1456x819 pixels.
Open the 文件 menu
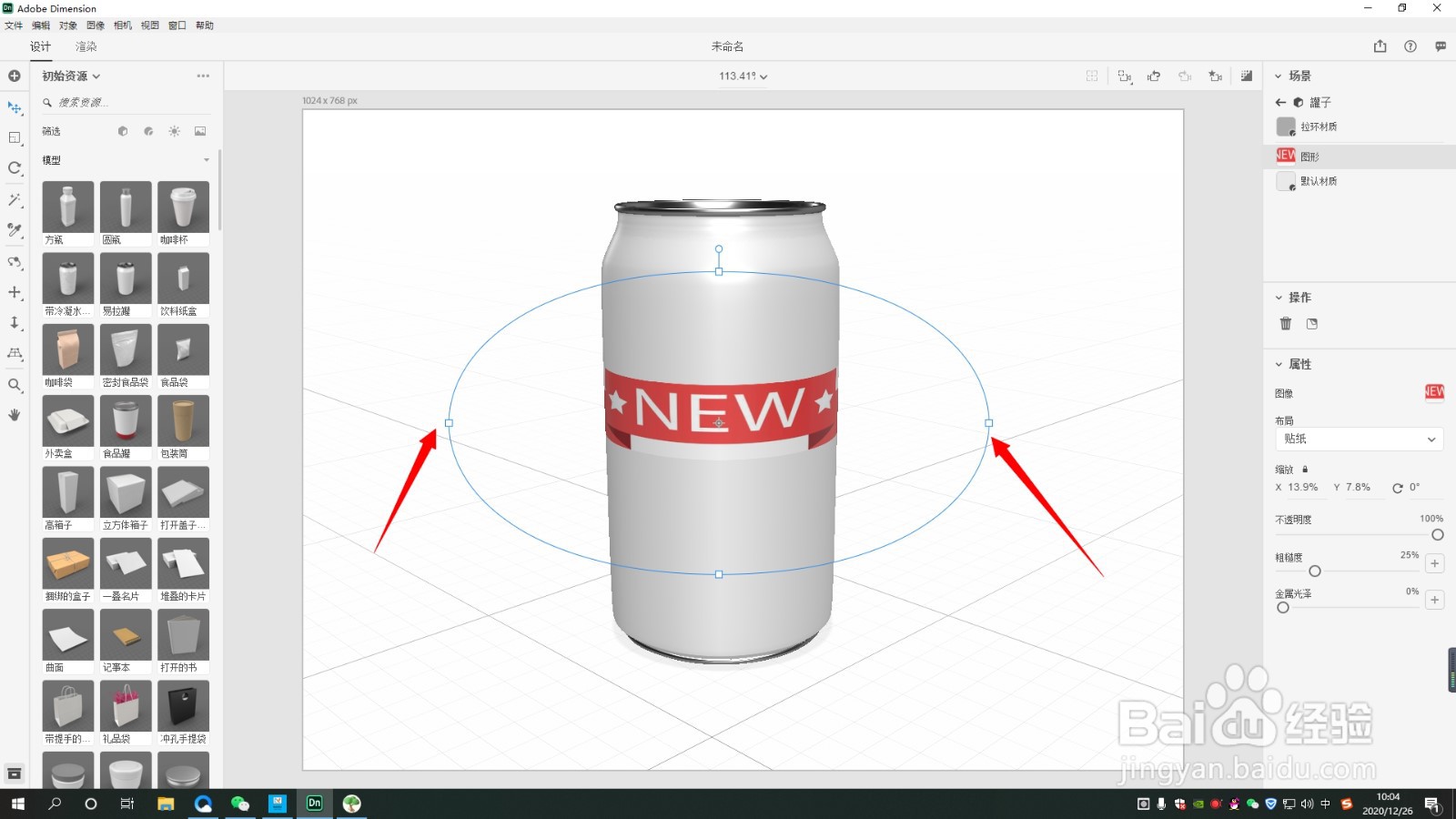(14, 25)
